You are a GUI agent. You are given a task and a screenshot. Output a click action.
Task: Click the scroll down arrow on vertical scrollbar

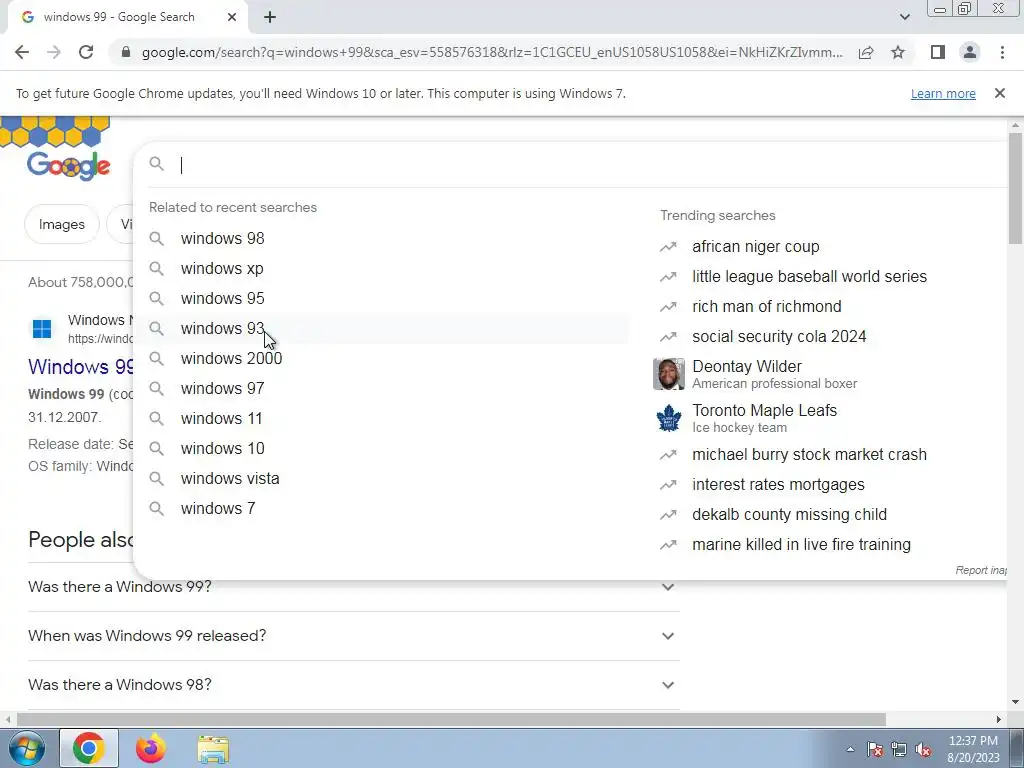[1015, 702]
